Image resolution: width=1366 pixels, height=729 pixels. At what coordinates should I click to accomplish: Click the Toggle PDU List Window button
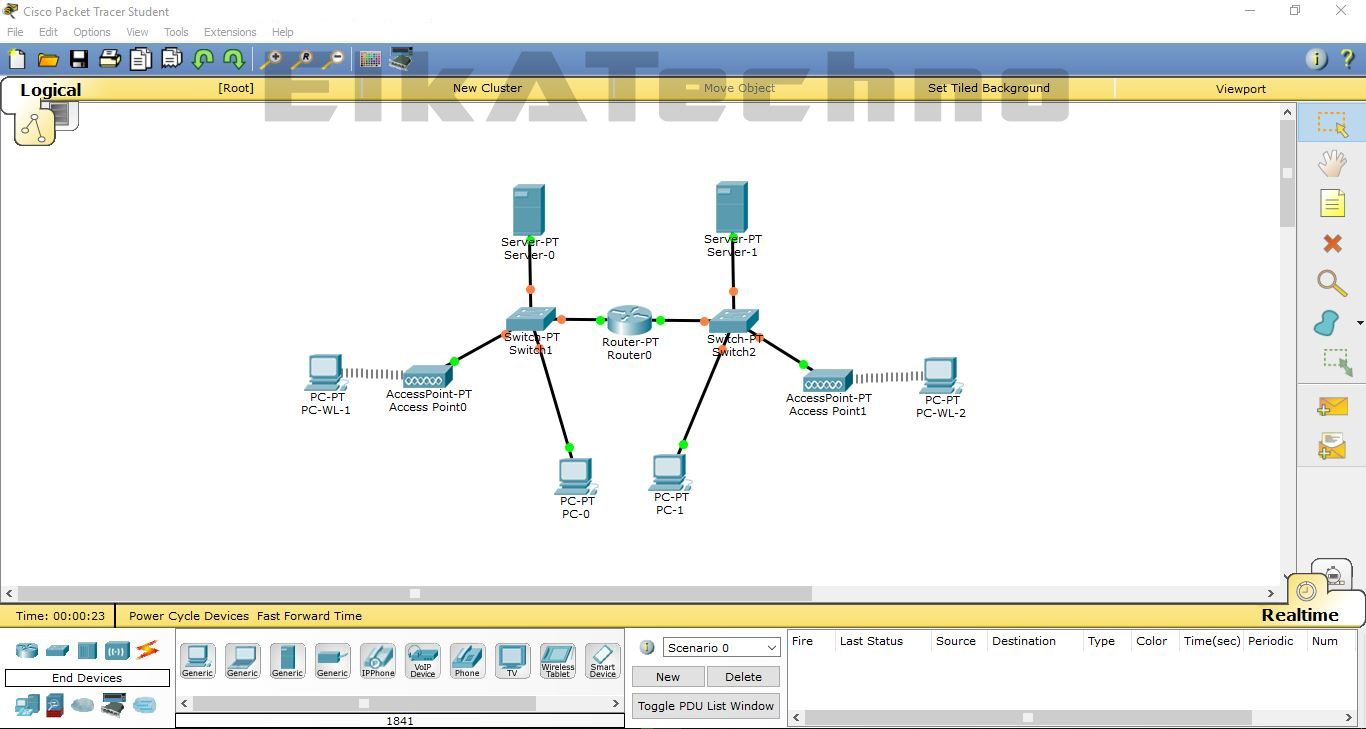click(705, 705)
